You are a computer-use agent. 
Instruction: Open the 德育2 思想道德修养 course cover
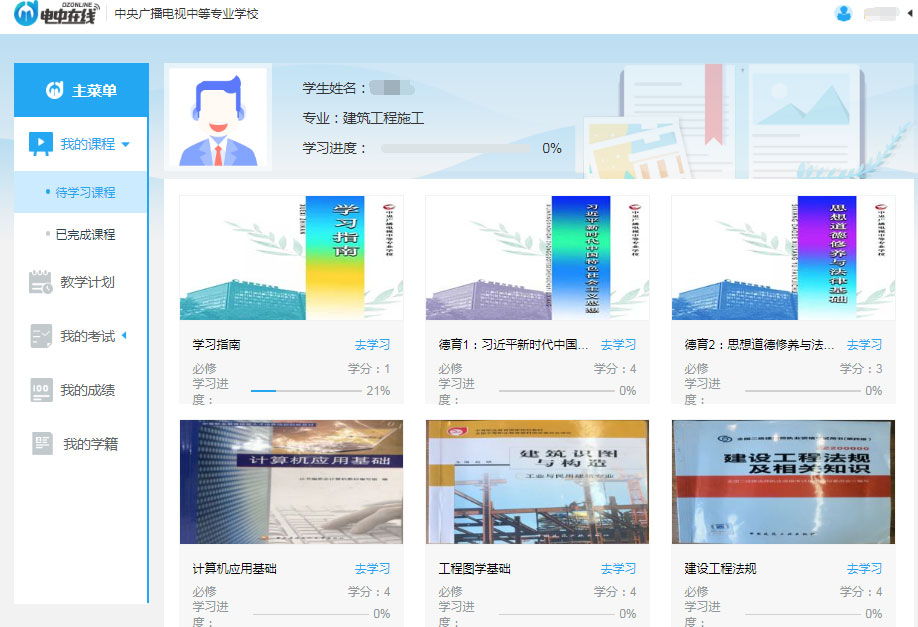(x=783, y=258)
